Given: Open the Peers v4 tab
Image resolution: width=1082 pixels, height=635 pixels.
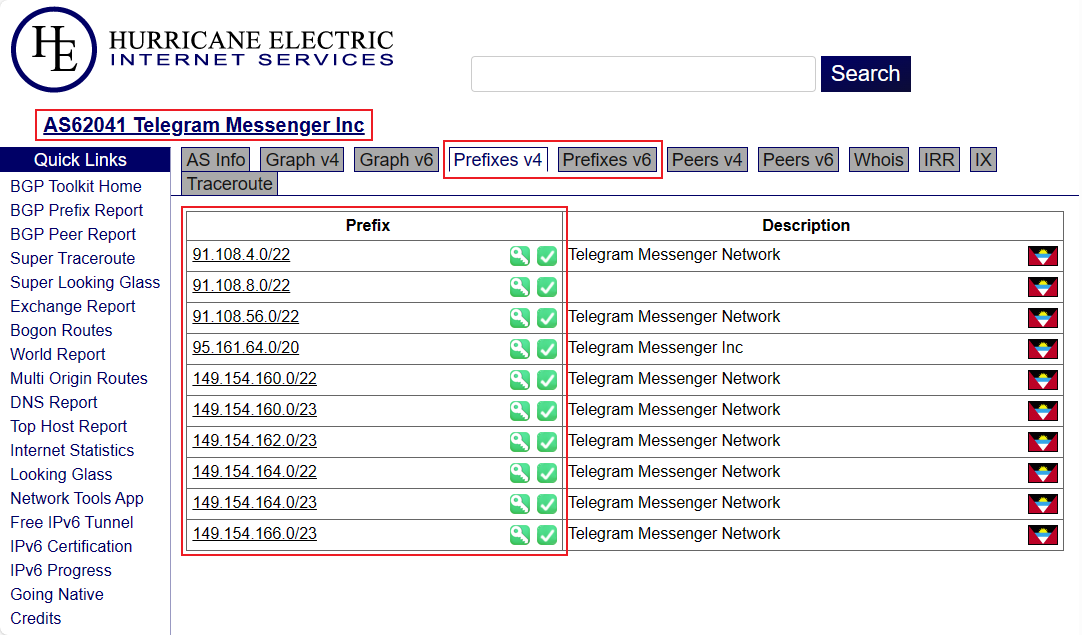Looking at the screenshot, I should point(707,160).
